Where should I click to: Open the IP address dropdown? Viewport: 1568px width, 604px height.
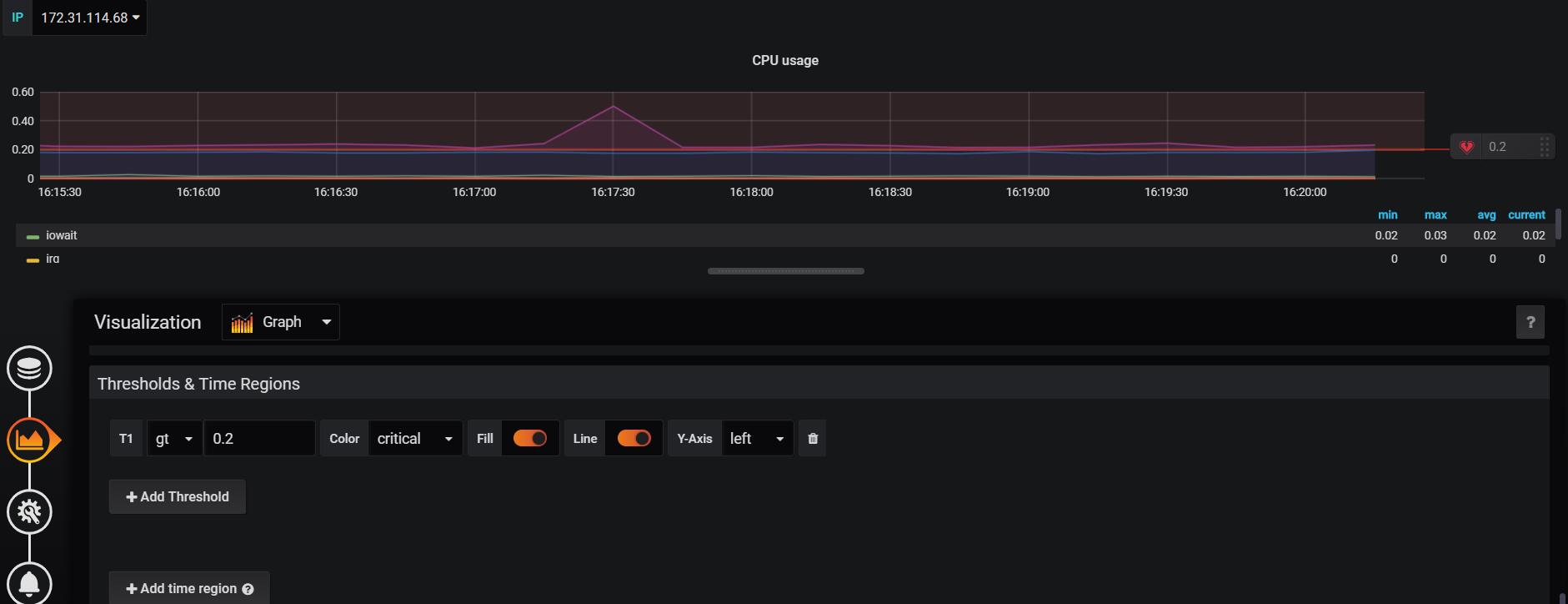90,18
